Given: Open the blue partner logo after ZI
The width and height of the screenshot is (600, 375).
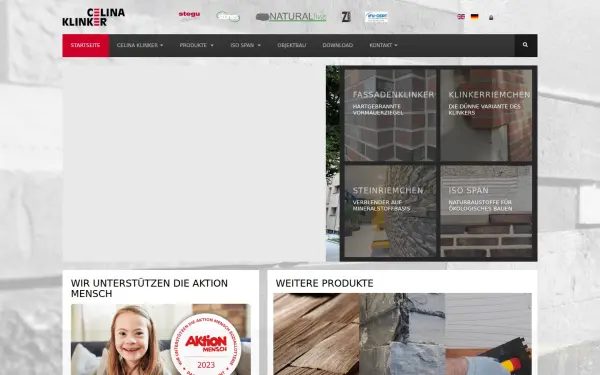Looking at the screenshot, I should click(x=377, y=17).
